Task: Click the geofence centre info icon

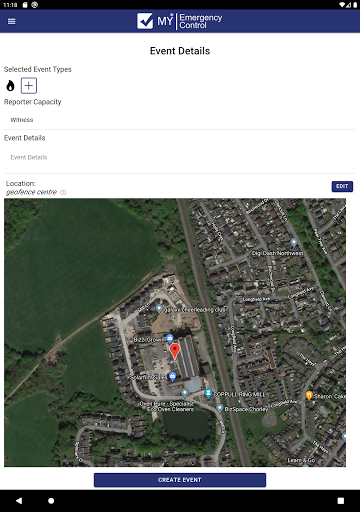Action: pyautogui.click(x=63, y=192)
